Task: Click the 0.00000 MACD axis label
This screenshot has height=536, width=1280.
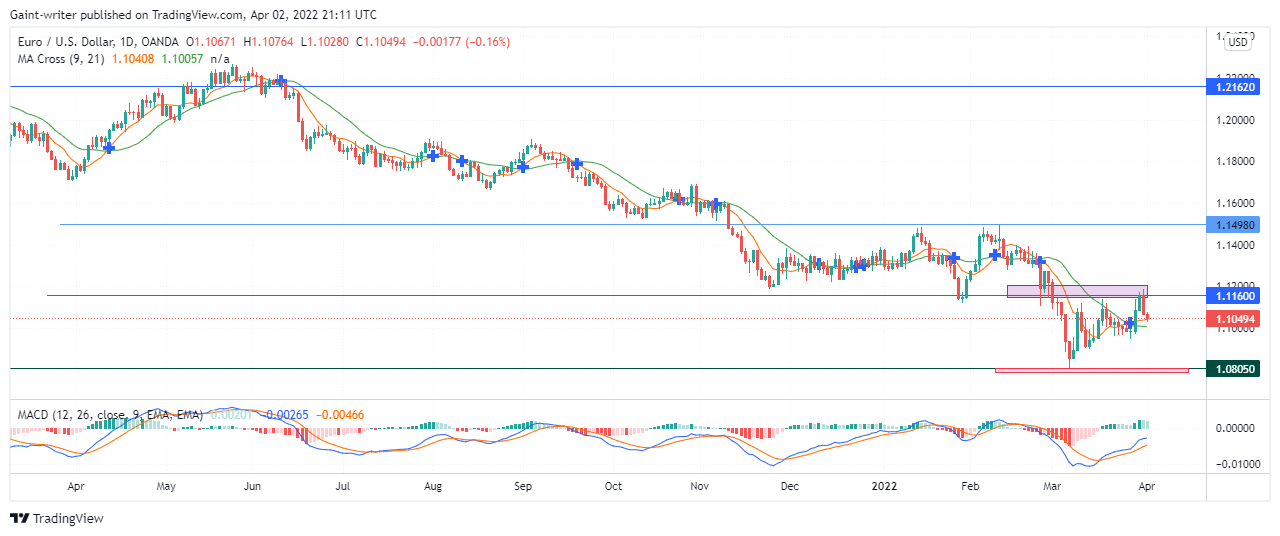Action: coord(1235,428)
